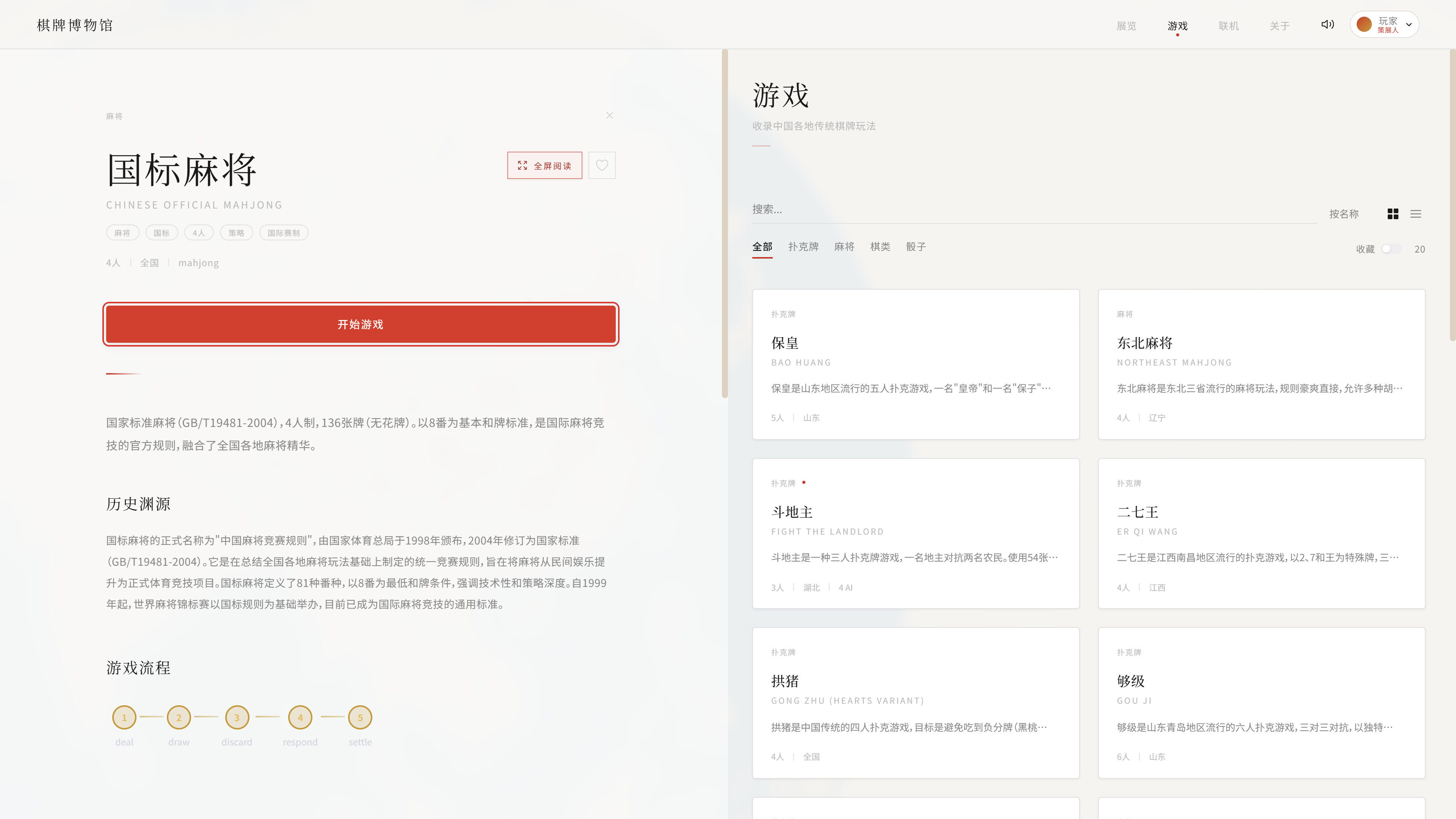
Task: Mute sound with the speaker icon
Action: [1327, 24]
